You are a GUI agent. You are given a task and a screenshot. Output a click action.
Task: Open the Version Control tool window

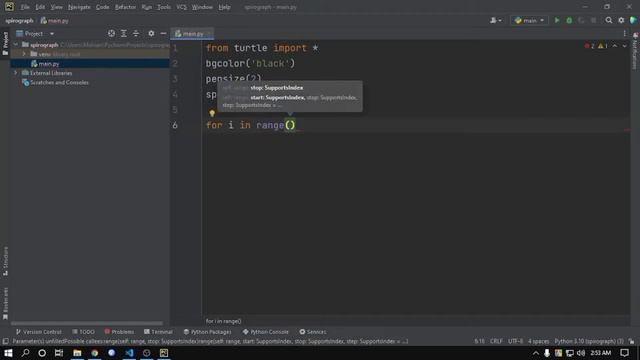point(38,332)
